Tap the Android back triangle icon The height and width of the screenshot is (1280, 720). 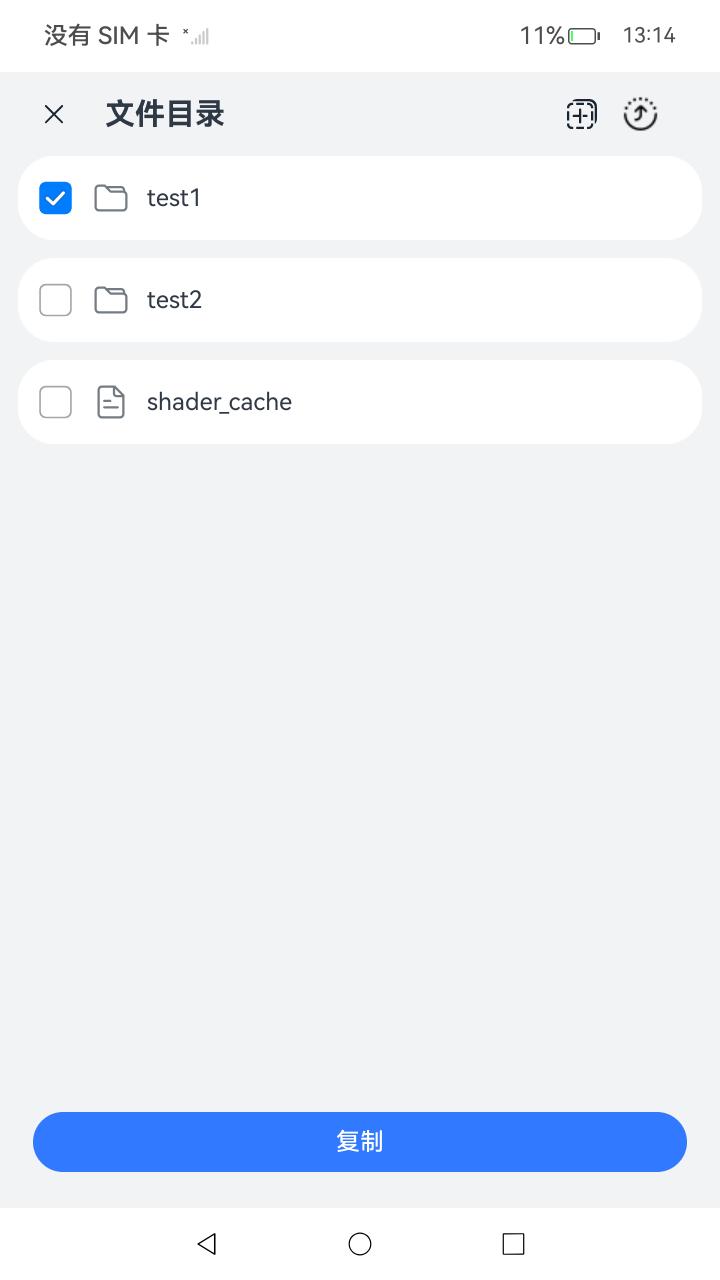[207, 1243]
